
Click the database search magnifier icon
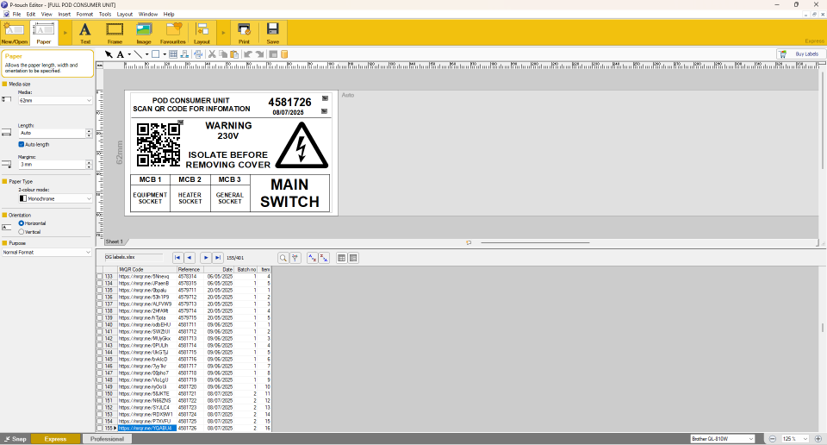pyautogui.click(x=283, y=258)
